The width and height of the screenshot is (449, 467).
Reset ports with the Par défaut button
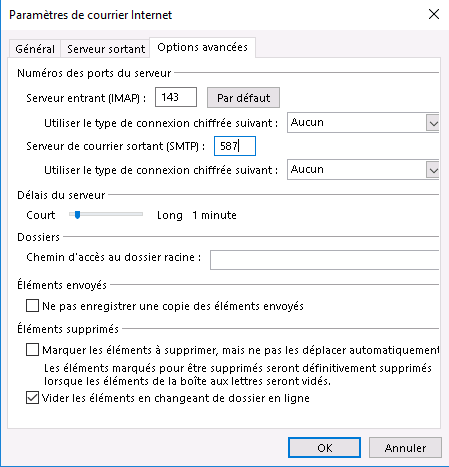click(243, 98)
